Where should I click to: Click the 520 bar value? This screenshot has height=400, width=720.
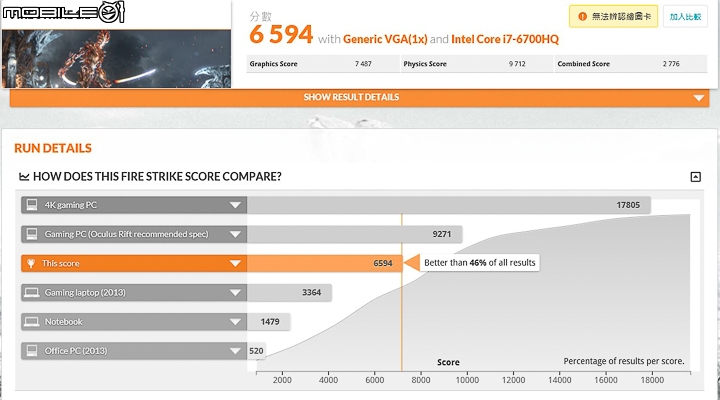(256, 351)
